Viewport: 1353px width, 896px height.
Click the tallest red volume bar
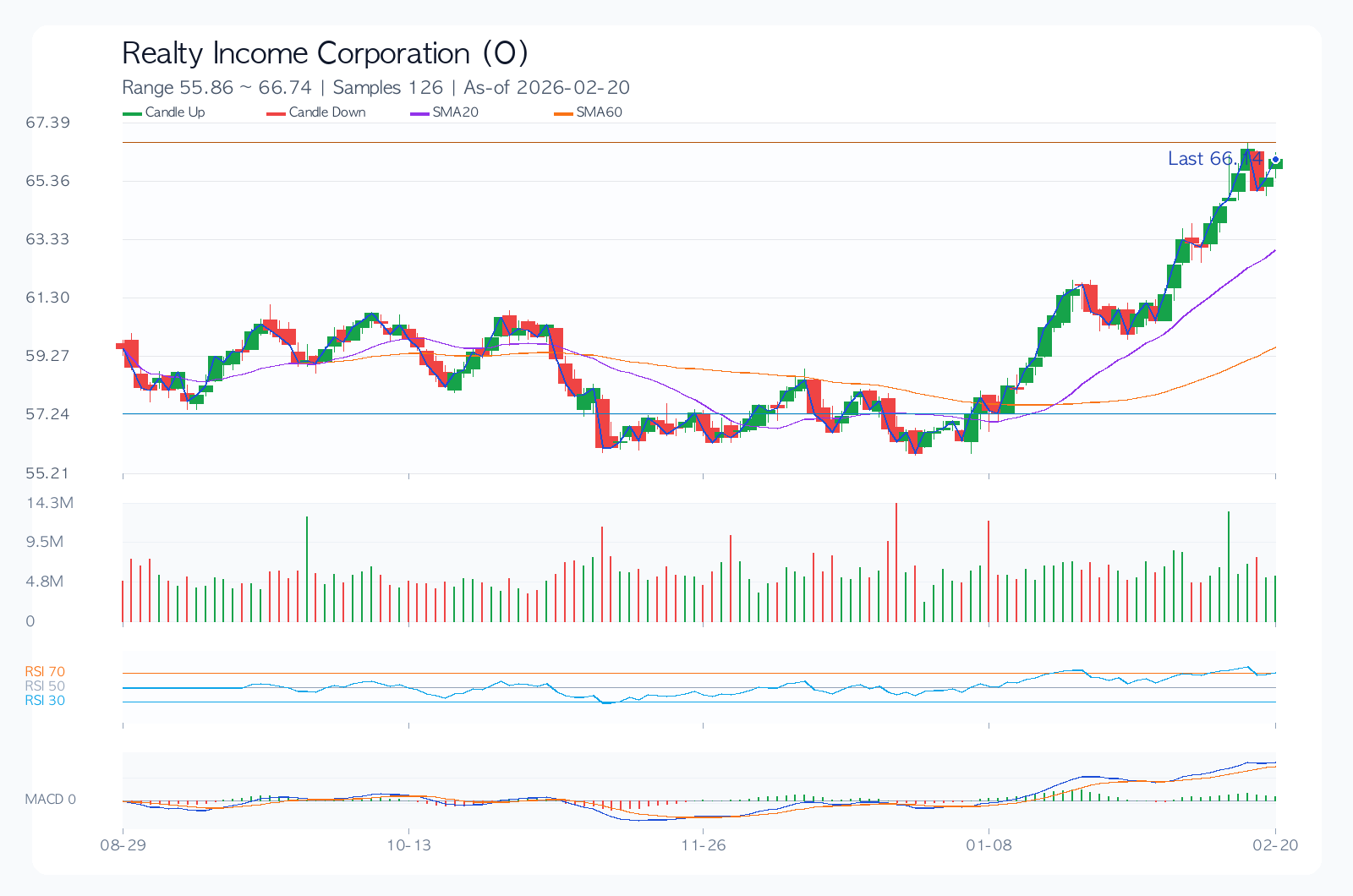896,563
